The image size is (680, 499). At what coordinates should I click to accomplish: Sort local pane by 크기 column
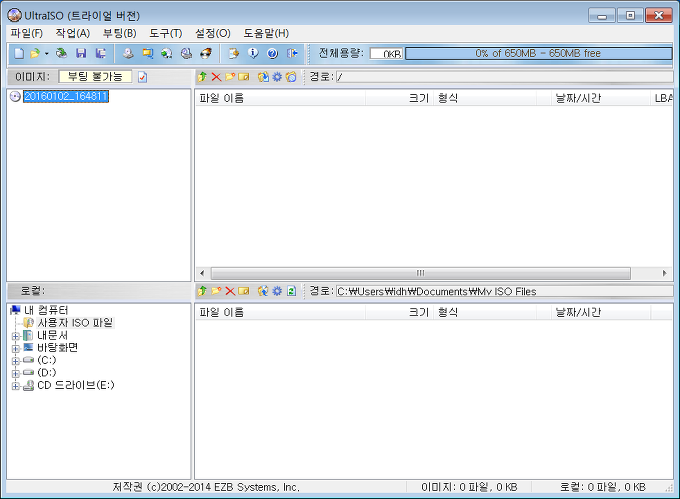[399, 312]
